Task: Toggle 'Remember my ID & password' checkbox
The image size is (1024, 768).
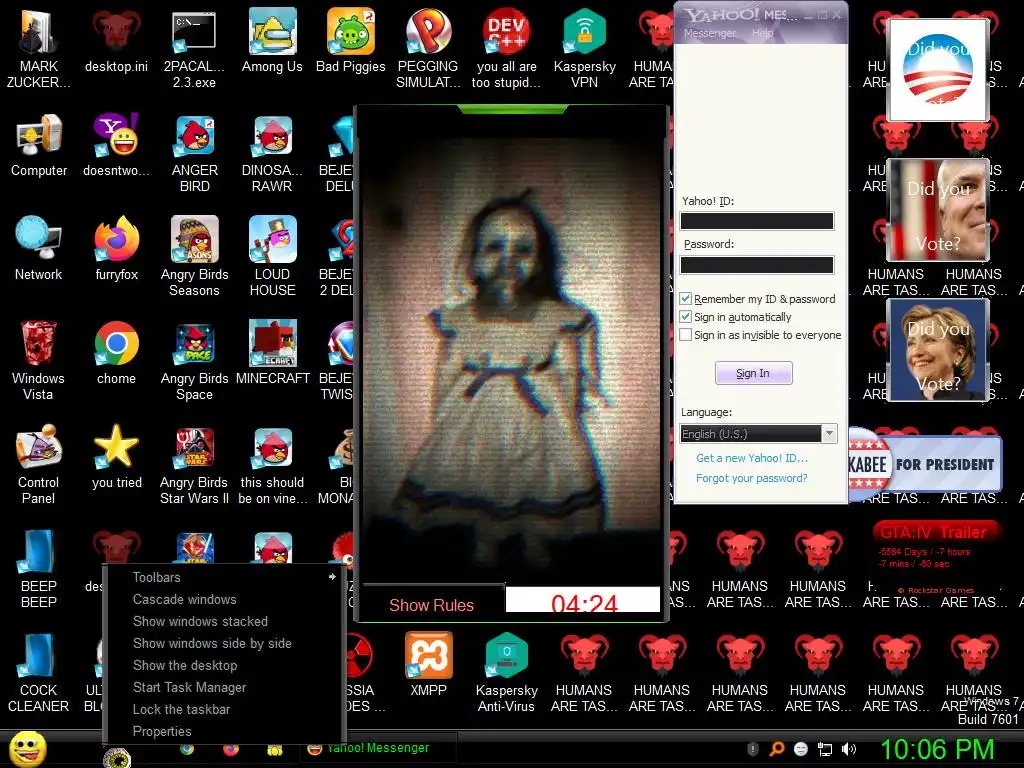Action: coord(686,298)
